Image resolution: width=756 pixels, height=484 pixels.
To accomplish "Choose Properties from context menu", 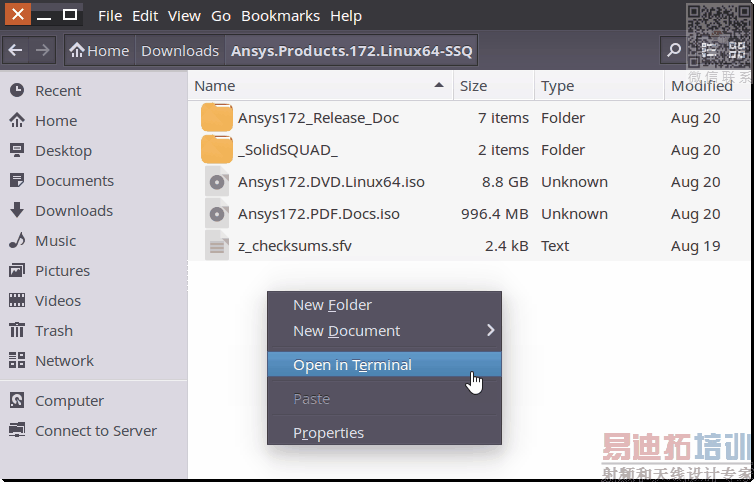I will click(x=384, y=432).
